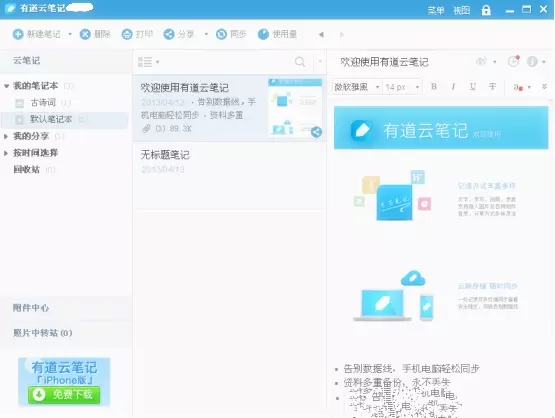Go forward with the navigation right arrow
555x418 pixels.
[342, 35]
